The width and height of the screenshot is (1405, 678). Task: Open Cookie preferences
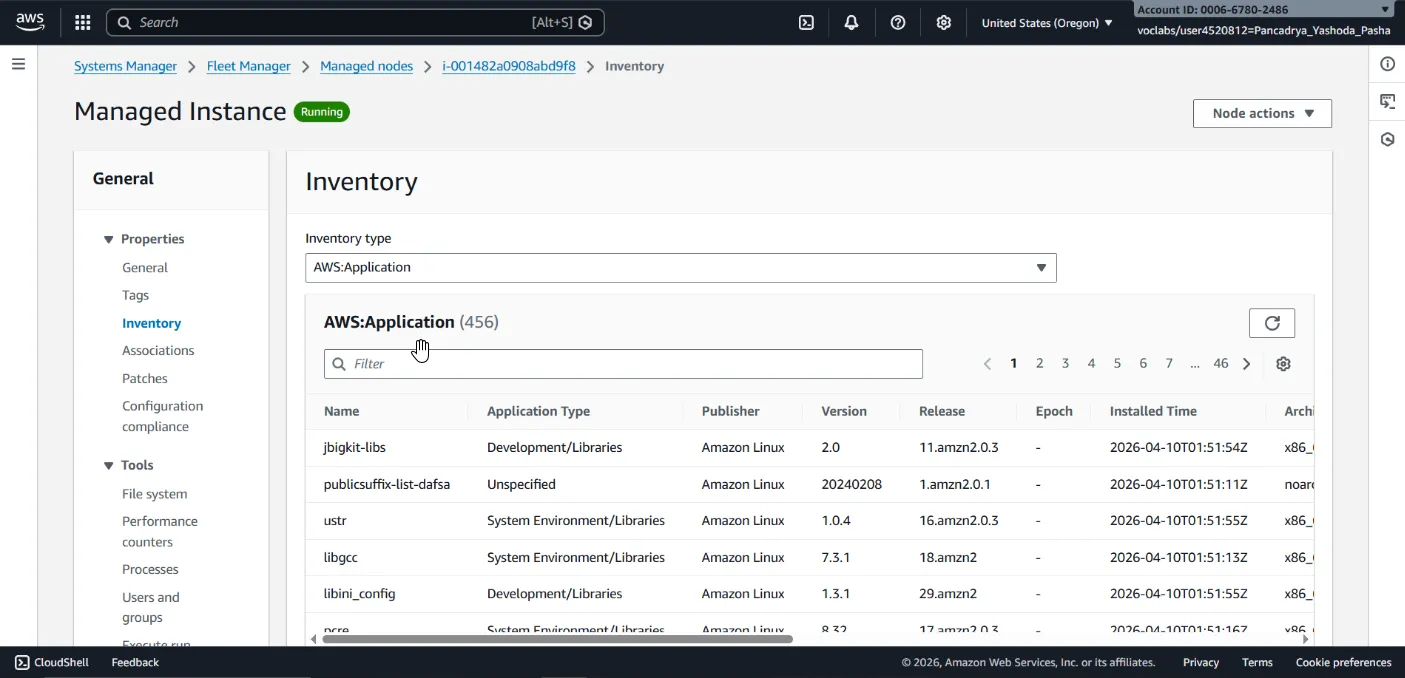(x=1343, y=662)
